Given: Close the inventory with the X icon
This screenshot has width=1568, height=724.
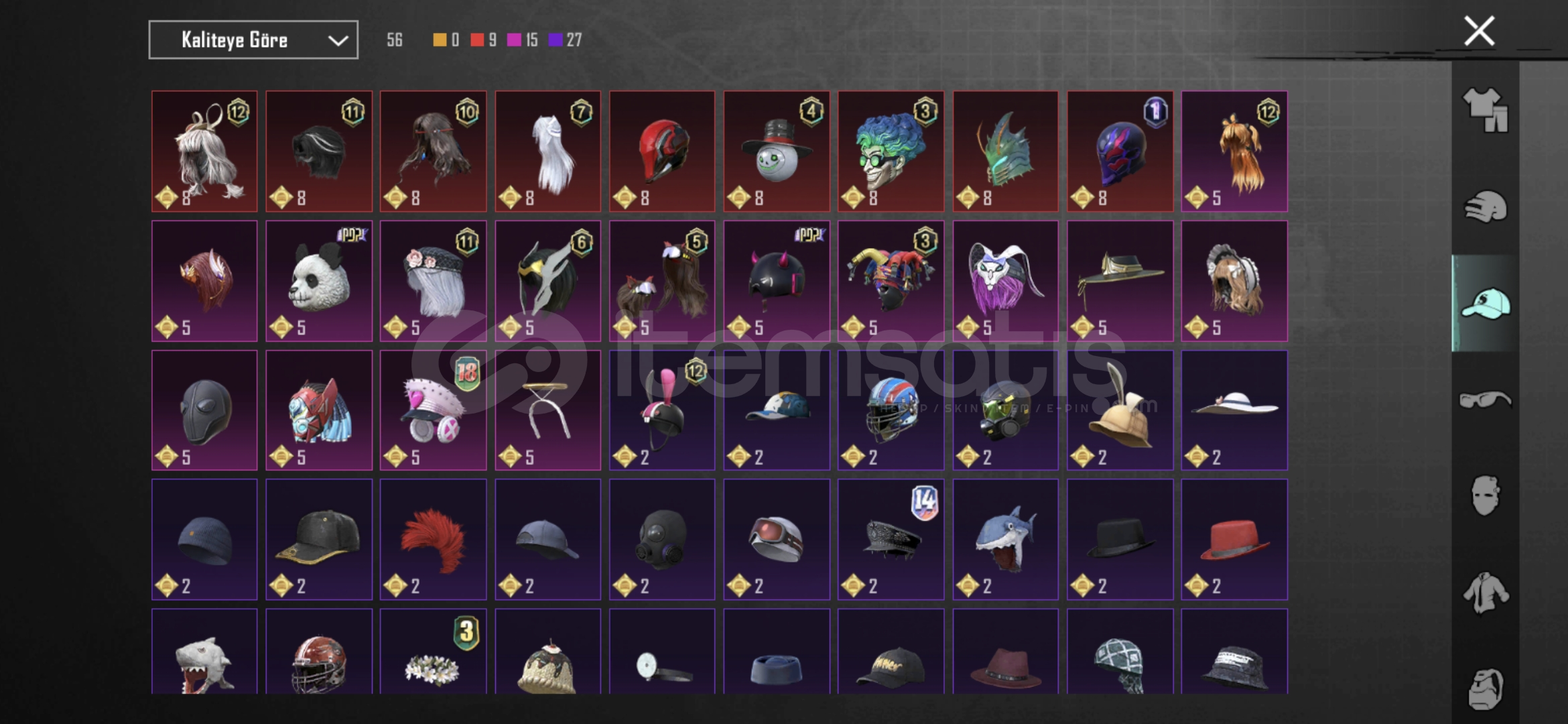Looking at the screenshot, I should 1479,31.
